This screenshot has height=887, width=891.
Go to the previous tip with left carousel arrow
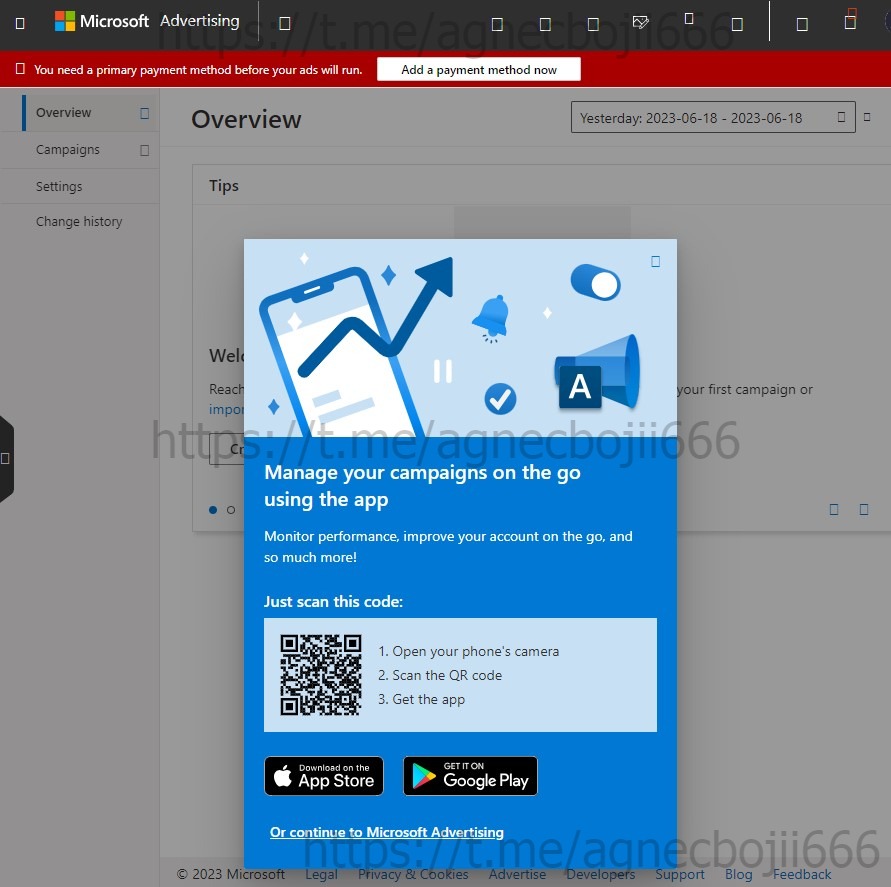click(x=834, y=509)
